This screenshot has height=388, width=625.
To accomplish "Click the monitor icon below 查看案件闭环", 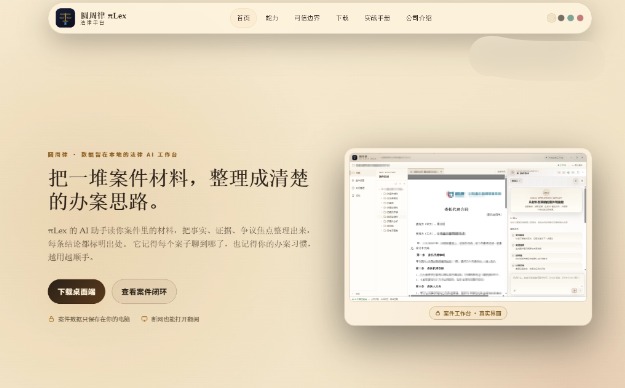I will pyautogui.click(x=144, y=319).
